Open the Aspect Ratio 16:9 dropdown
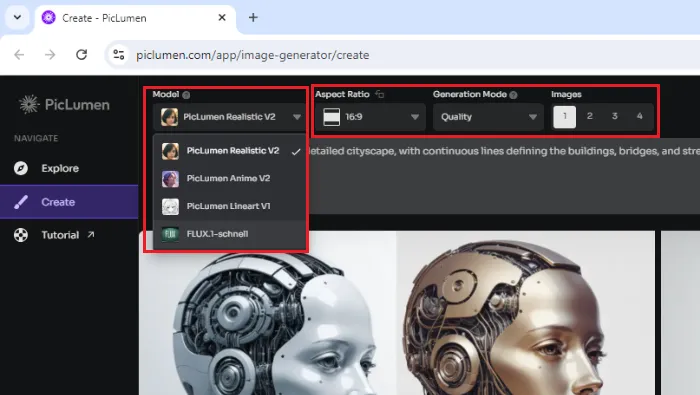This screenshot has width=700, height=395. 370,117
